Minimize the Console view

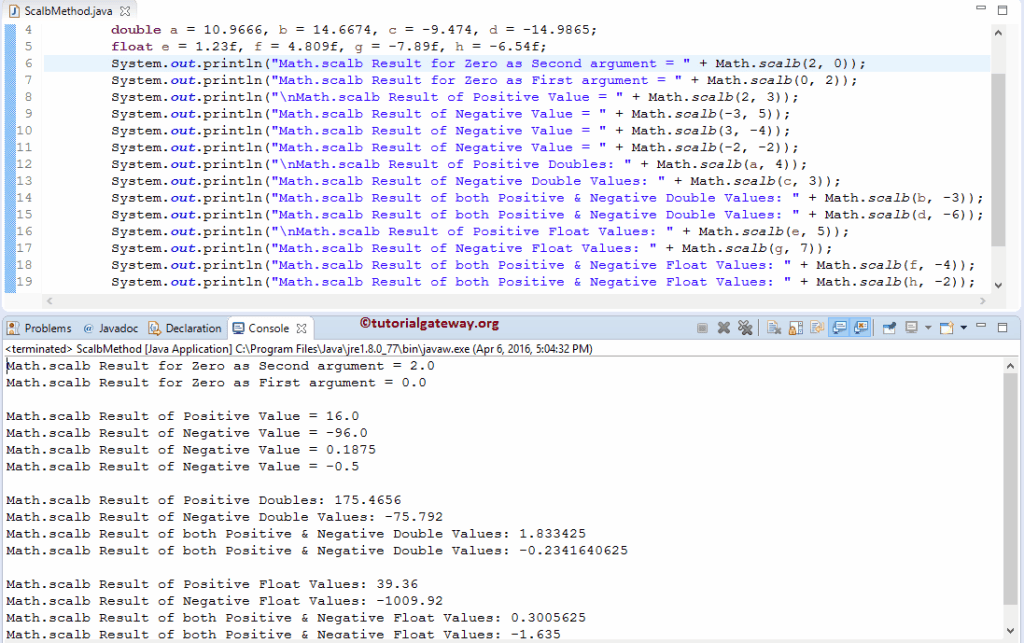(x=980, y=328)
